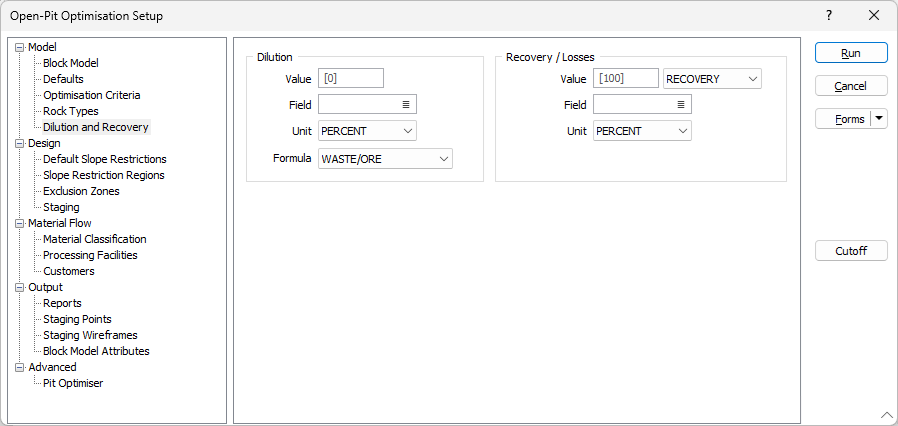Select Rock Types tree item
This screenshot has width=898, height=426.
[x=71, y=111]
